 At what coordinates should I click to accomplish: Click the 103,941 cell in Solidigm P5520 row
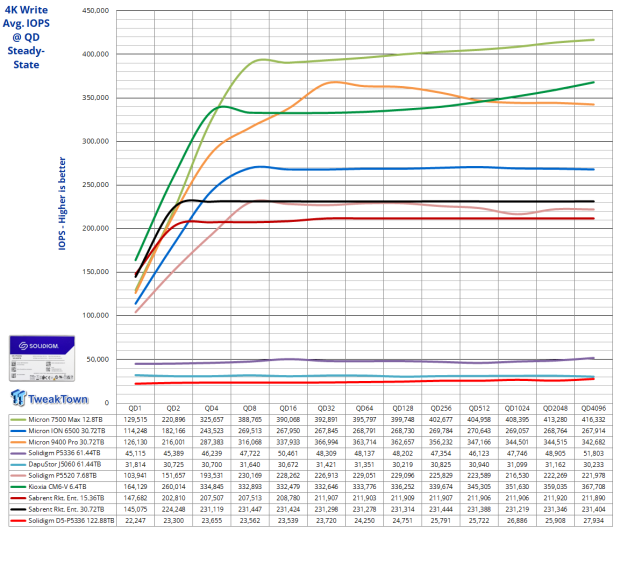(135, 475)
